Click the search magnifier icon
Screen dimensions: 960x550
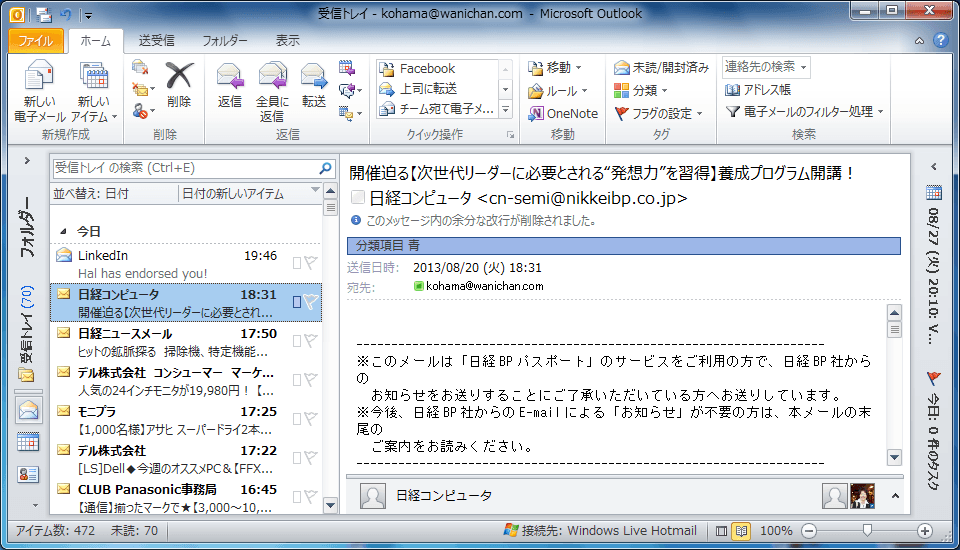[325, 168]
